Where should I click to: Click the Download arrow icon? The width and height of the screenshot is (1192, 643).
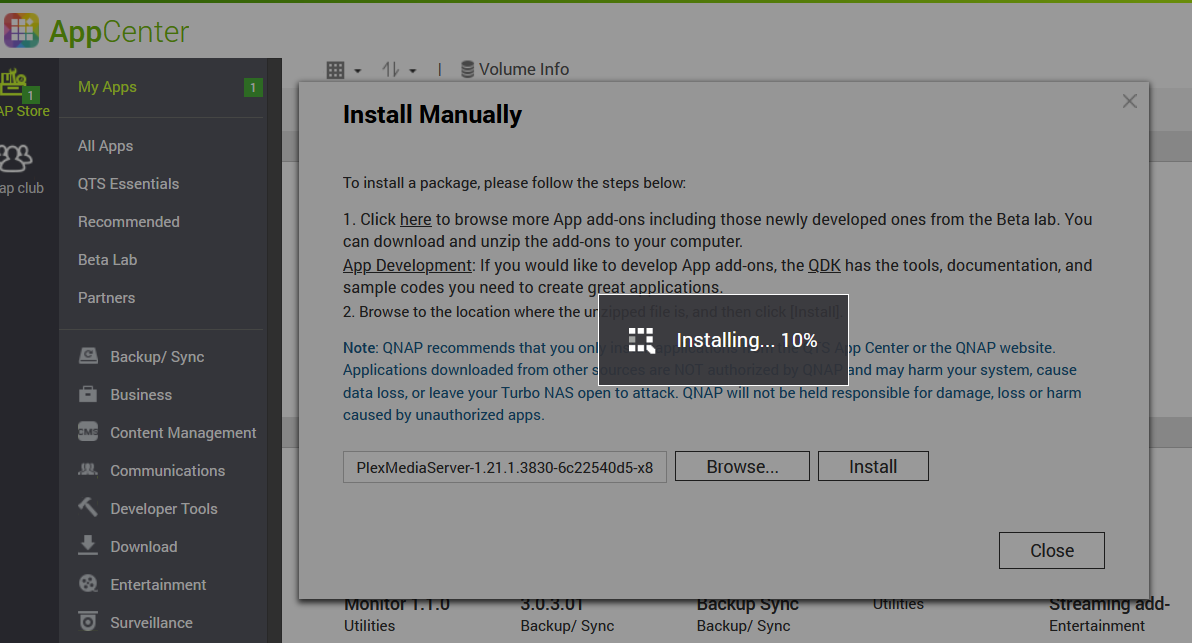tap(88, 546)
